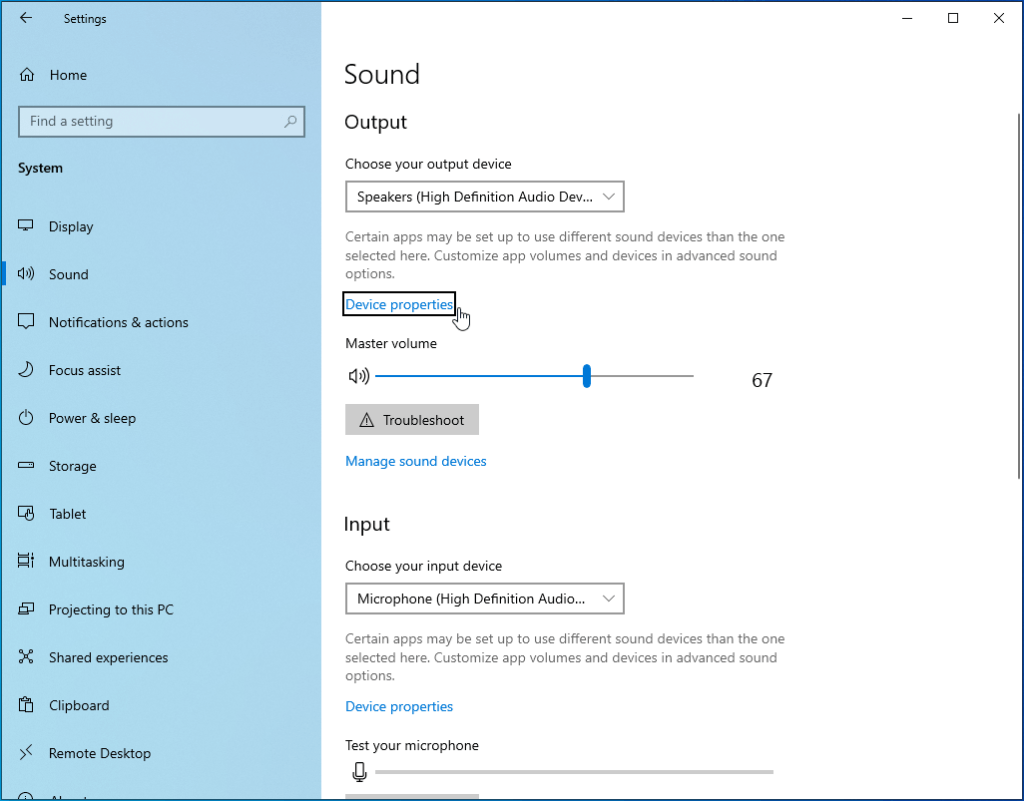Open the search field magnifier dropdown area
Screen dimensions: 1024x801
[x=290, y=121]
